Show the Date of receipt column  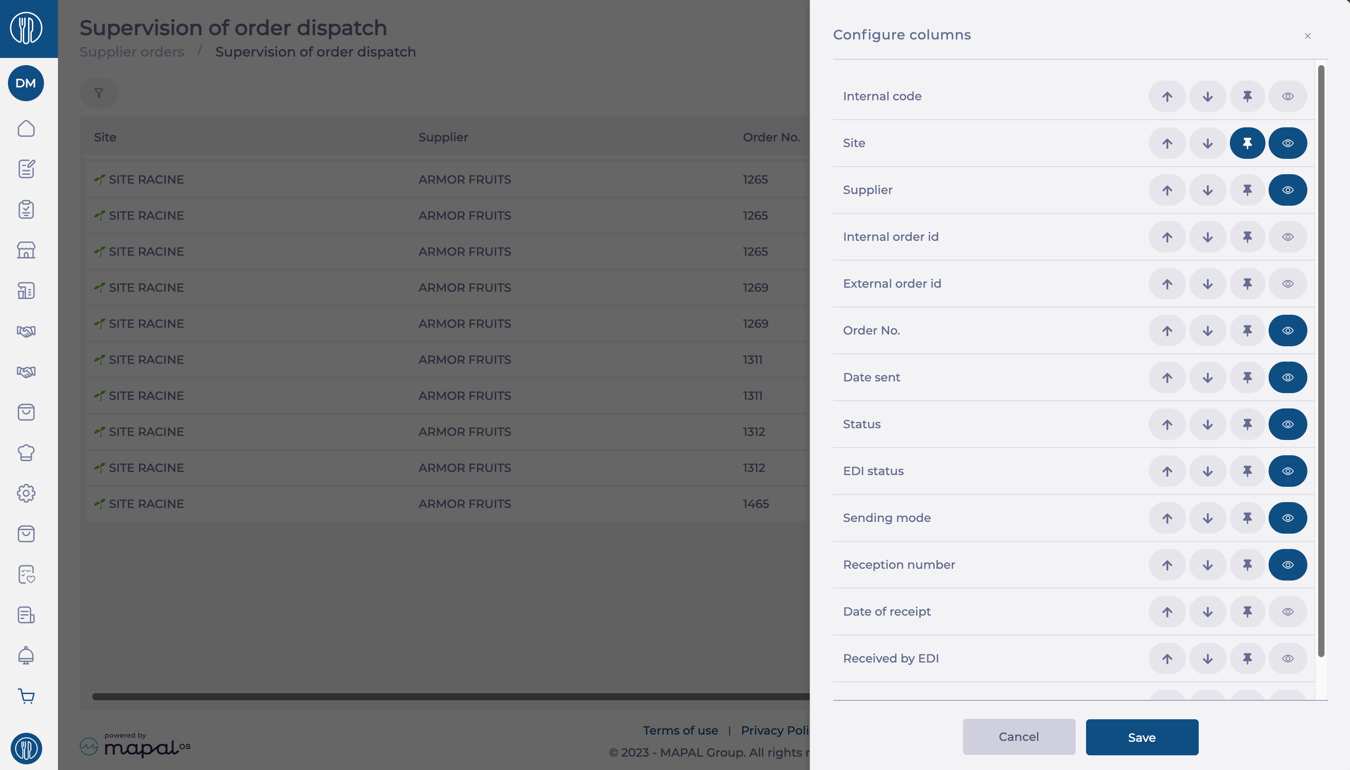pyautogui.click(x=1287, y=612)
